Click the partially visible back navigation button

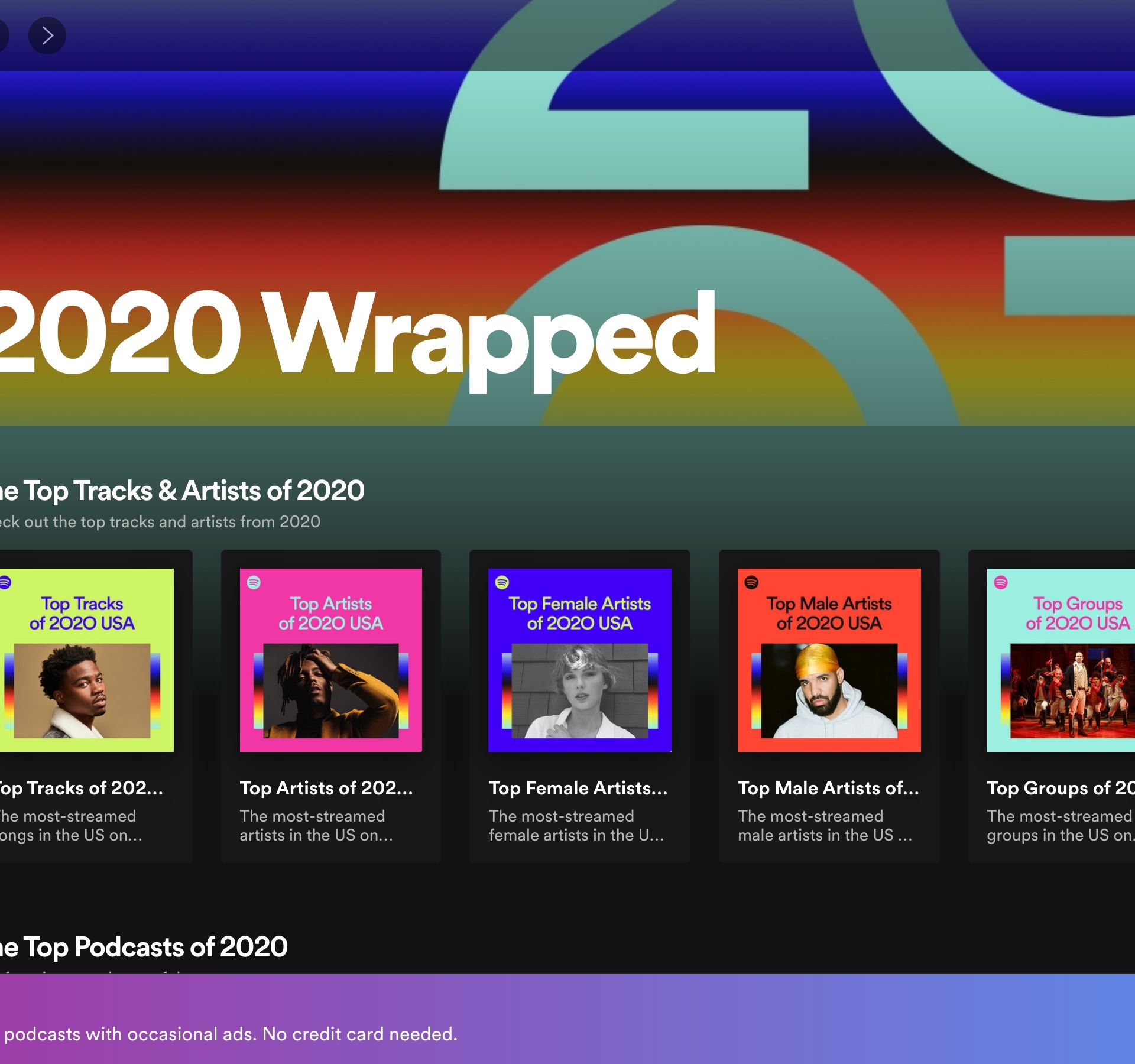coord(3,35)
